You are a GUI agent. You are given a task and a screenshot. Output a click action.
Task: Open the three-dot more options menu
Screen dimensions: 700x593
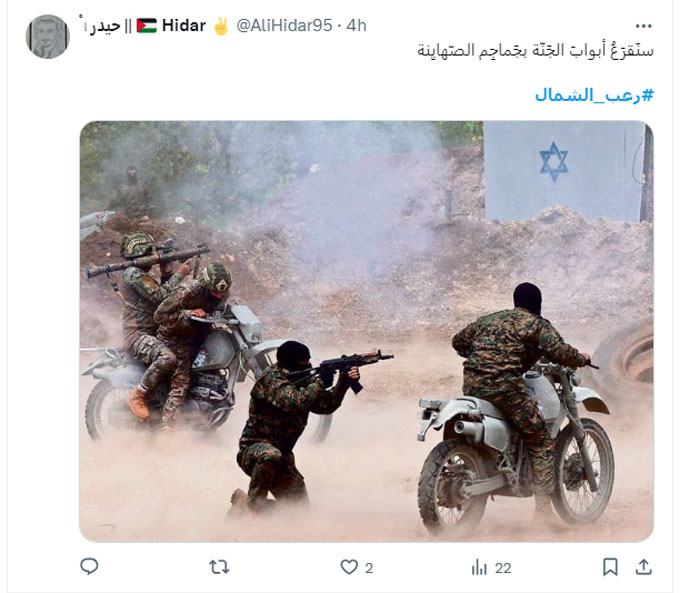tap(643, 26)
